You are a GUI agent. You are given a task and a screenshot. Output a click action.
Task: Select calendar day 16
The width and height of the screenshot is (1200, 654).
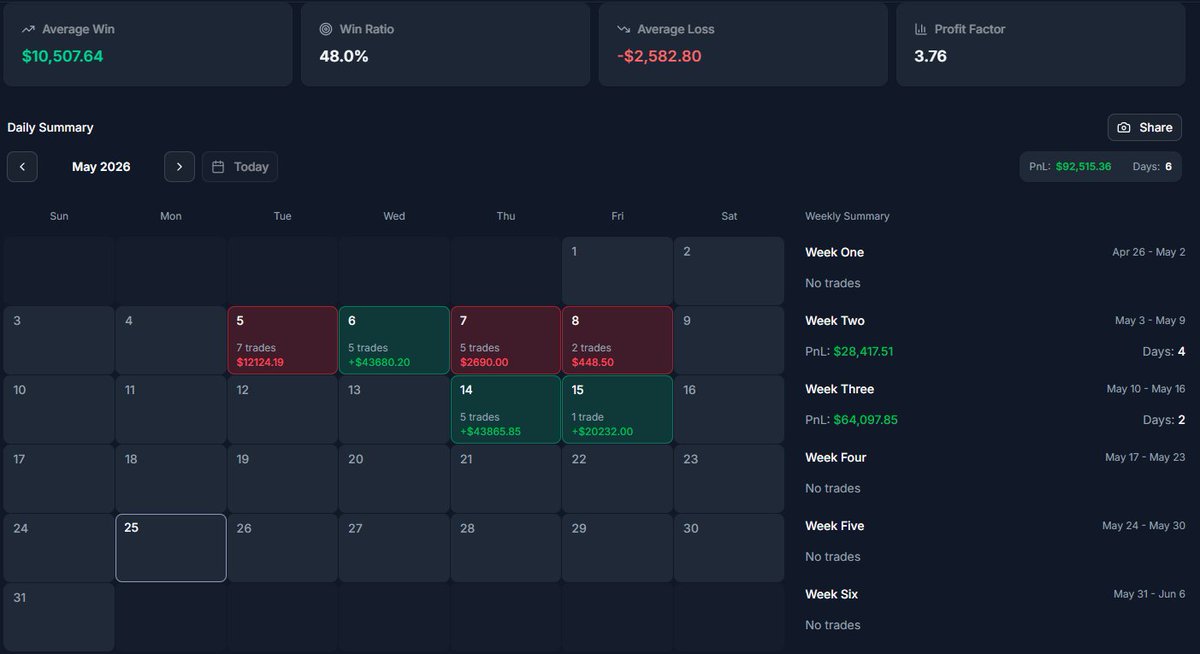[729, 409]
